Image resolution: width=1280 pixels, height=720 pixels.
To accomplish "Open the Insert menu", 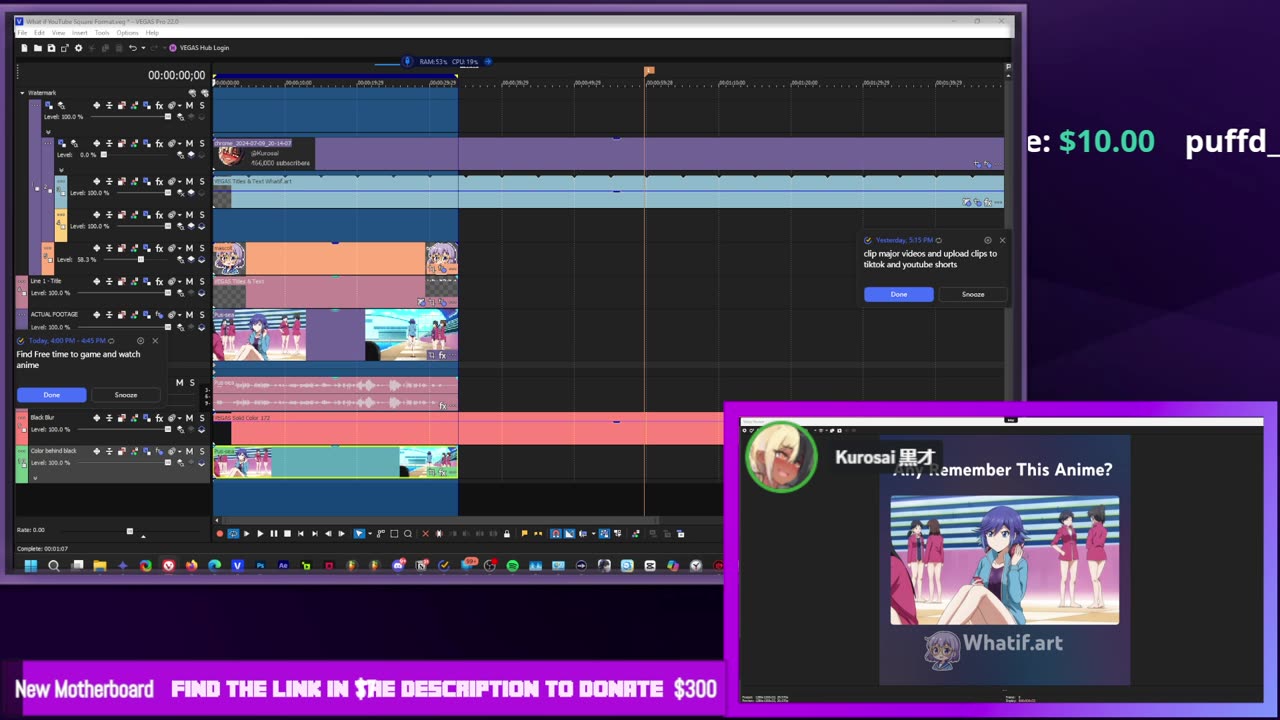I will click(79, 33).
